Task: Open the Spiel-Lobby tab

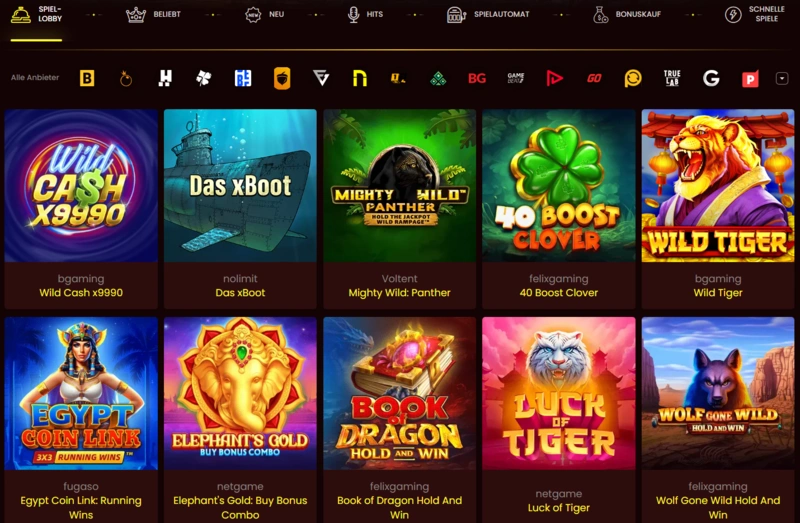Action: [36, 14]
